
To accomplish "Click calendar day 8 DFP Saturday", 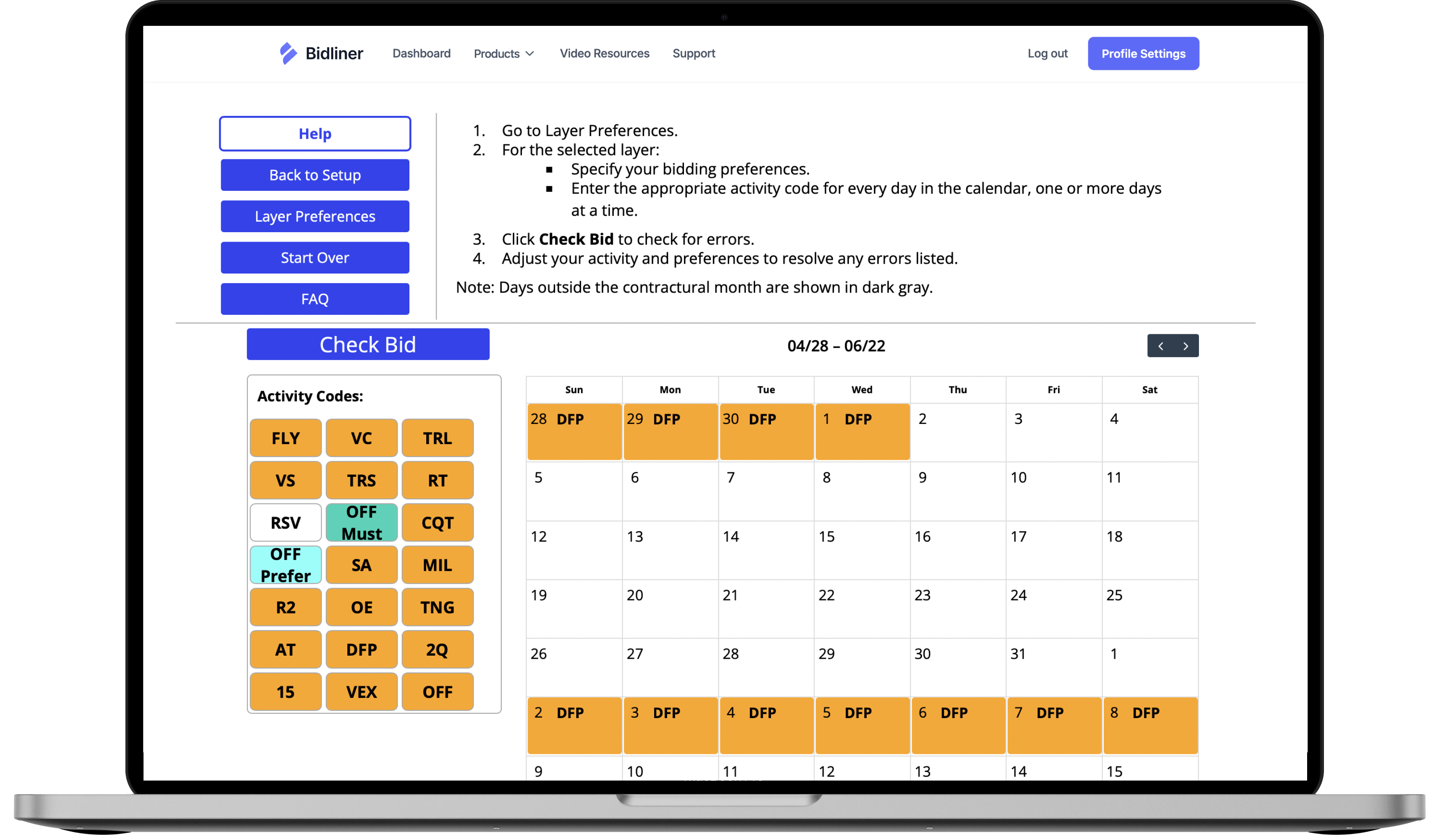I will coord(1150,725).
